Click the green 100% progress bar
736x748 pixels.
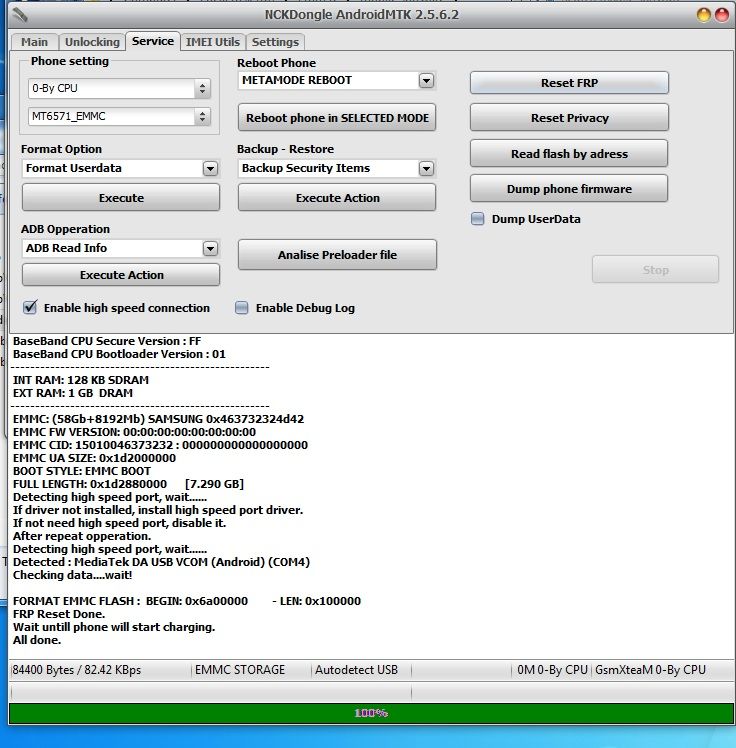tap(368, 713)
